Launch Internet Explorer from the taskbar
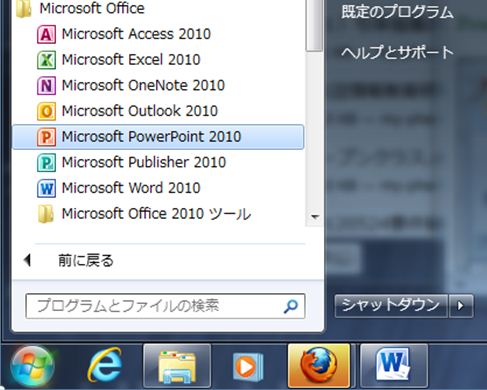This screenshot has width=487, height=390. (x=105, y=366)
